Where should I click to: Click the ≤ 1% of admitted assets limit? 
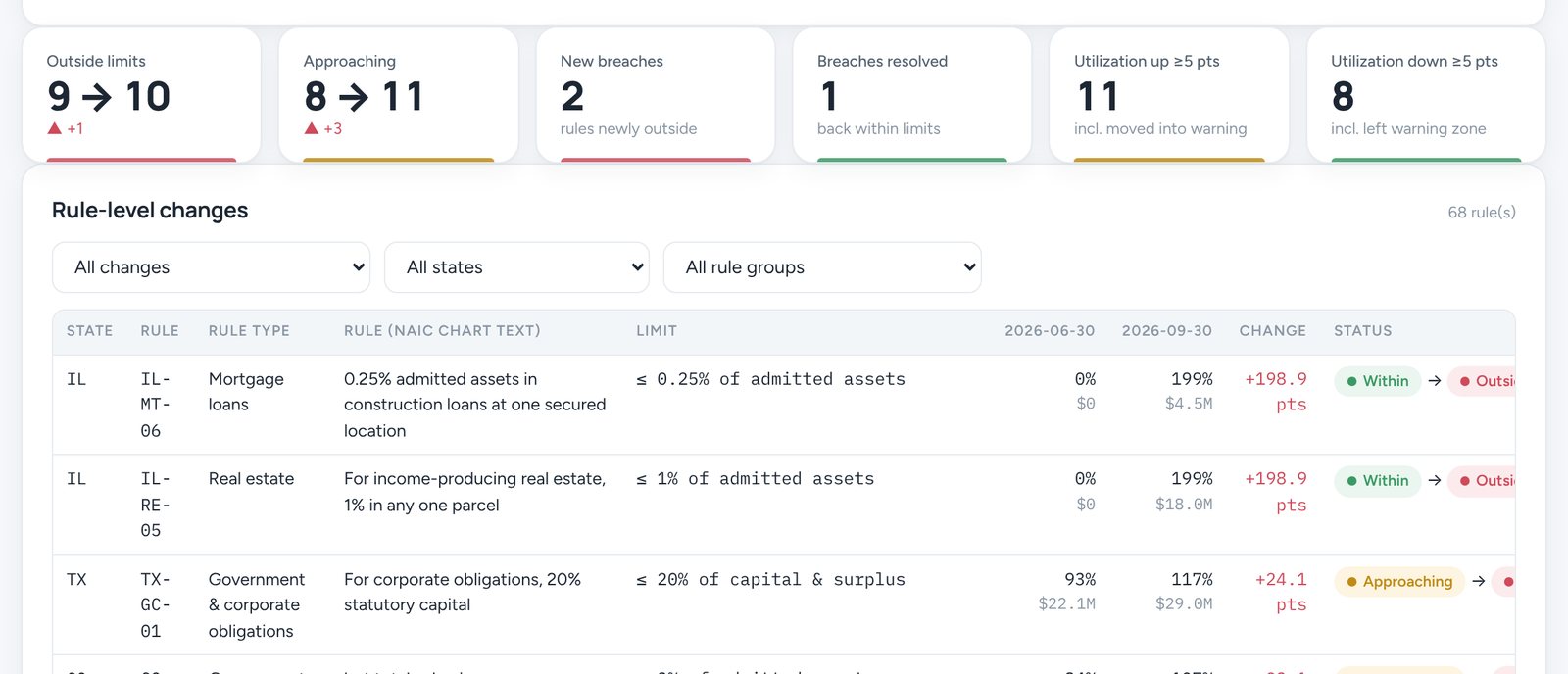[x=755, y=479]
